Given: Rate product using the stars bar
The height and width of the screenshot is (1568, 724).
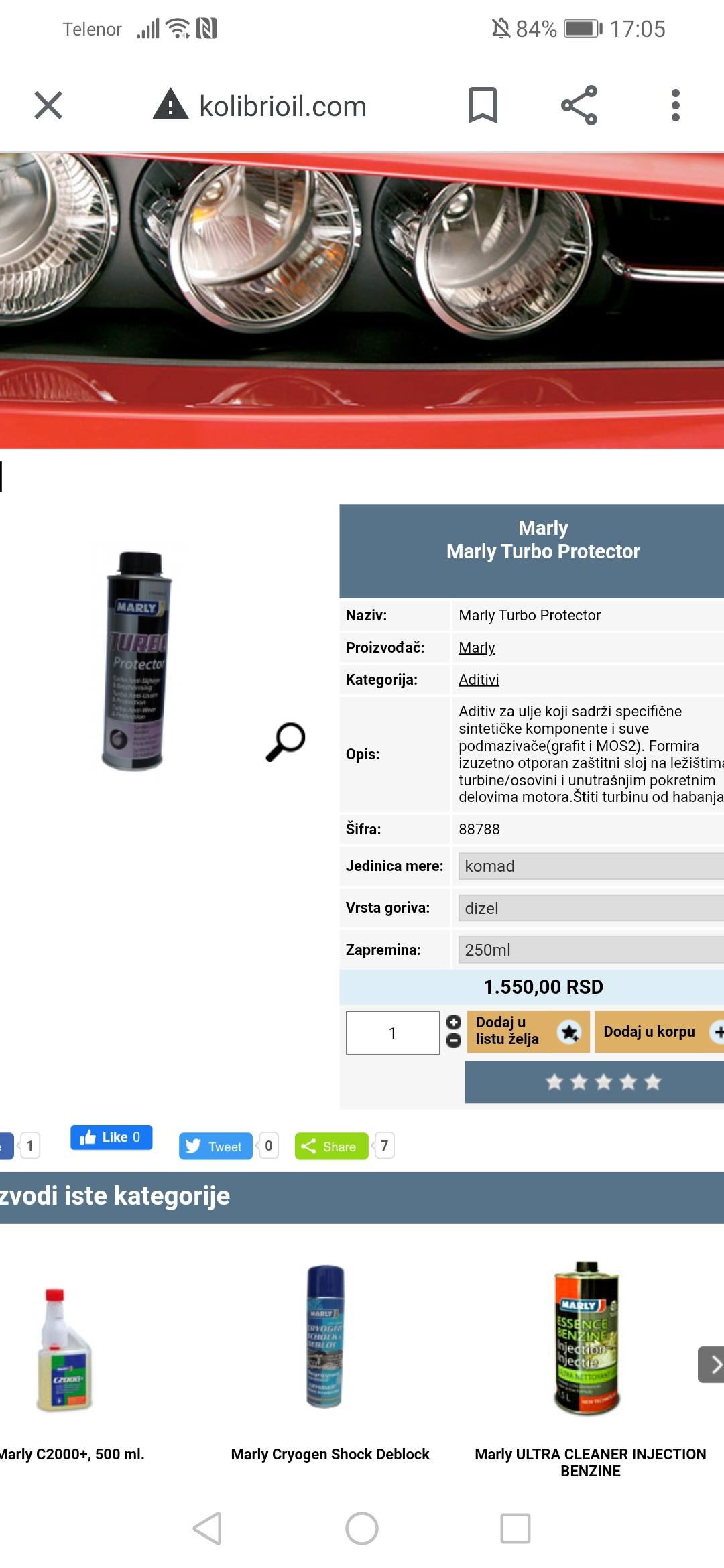Looking at the screenshot, I should (x=603, y=1082).
